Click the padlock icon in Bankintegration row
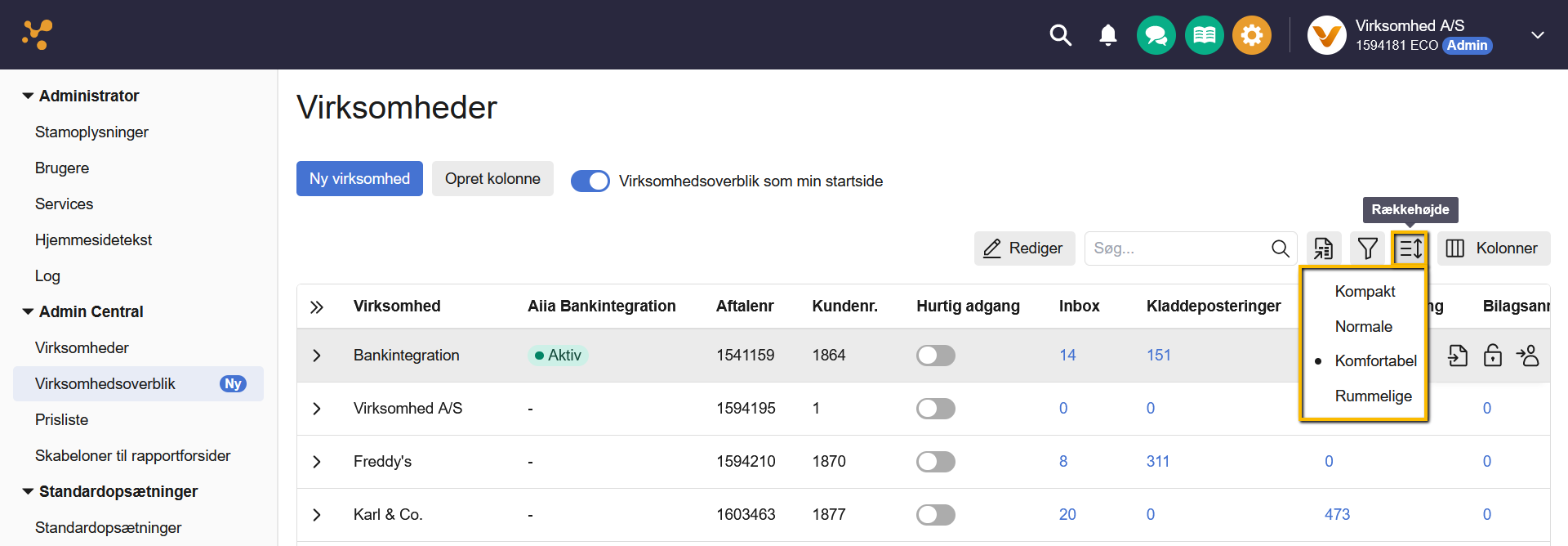 pyautogui.click(x=1492, y=356)
